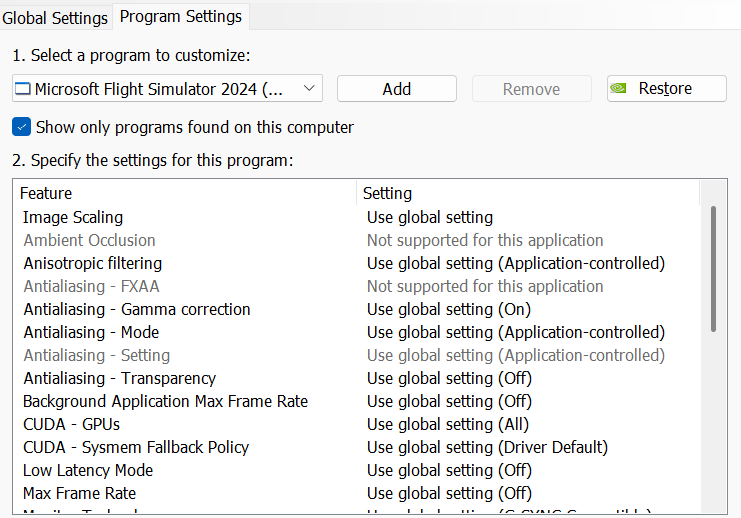The image size is (741, 518).
Task: Select the Antialiasing - Mode feature
Action: coord(91,332)
